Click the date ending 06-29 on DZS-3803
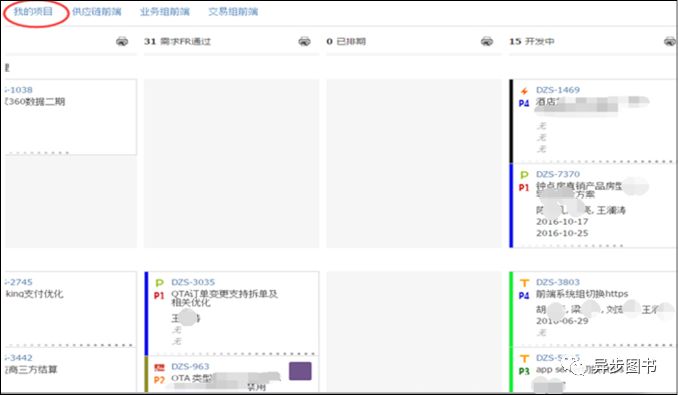The image size is (678, 395). coord(562,321)
